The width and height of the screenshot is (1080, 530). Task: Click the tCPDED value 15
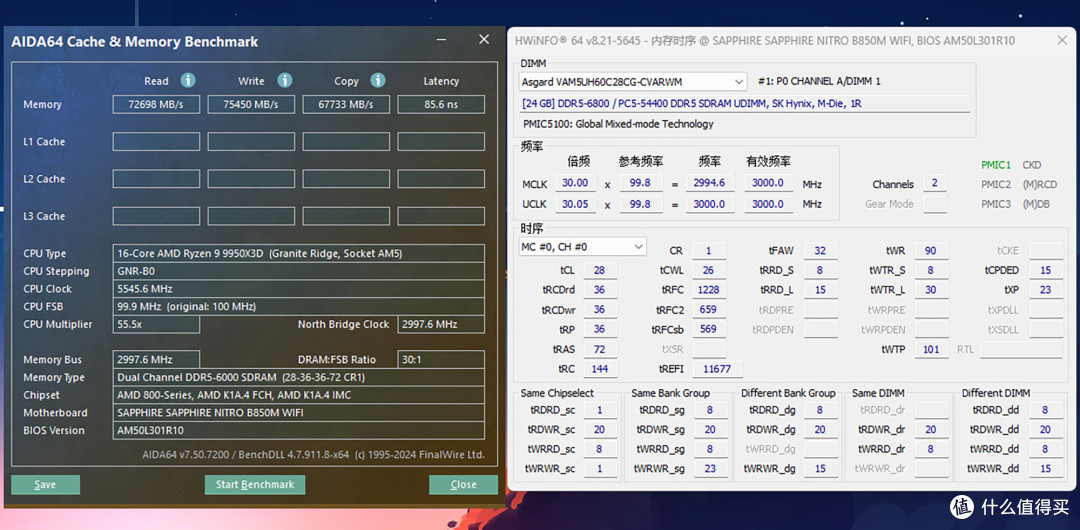click(x=1046, y=270)
